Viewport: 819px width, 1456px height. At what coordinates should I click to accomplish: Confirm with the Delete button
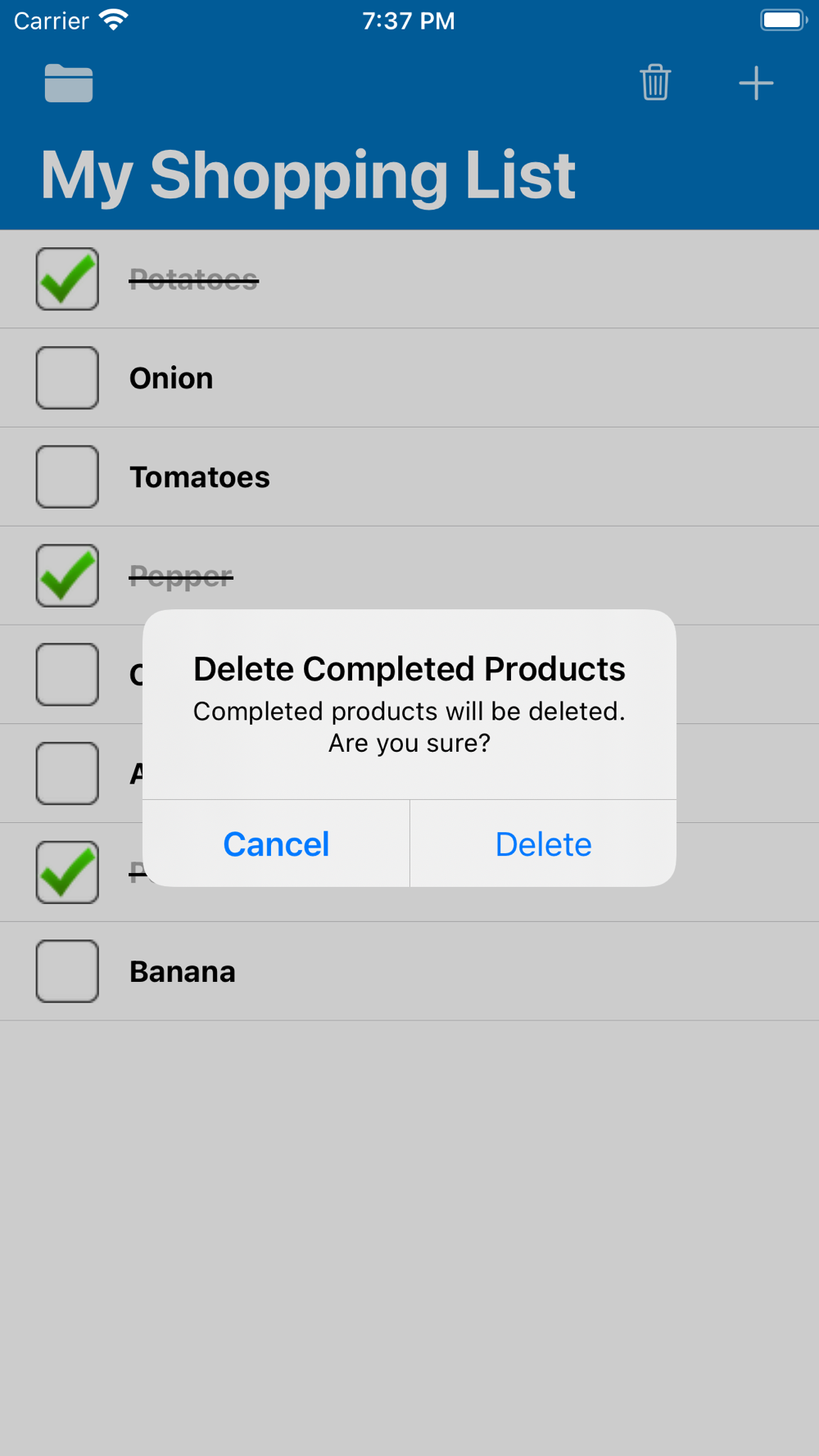[x=543, y=844]
